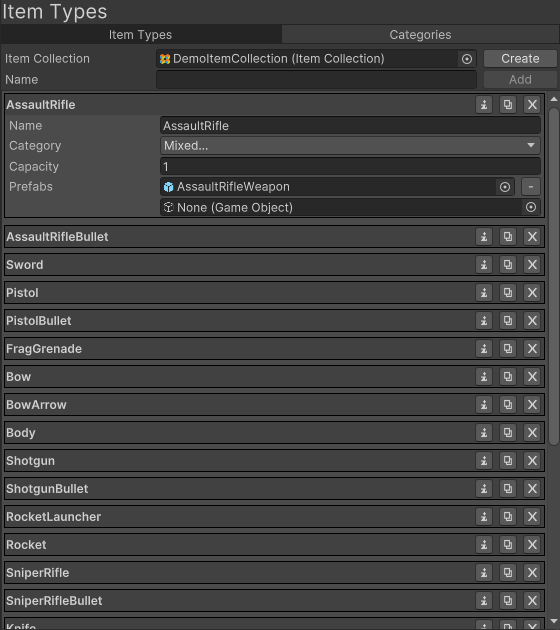Screen dimensions: 560x630
Task: Switch to the Categories tab
Action: pyautogui.click(x=420, y=35)
